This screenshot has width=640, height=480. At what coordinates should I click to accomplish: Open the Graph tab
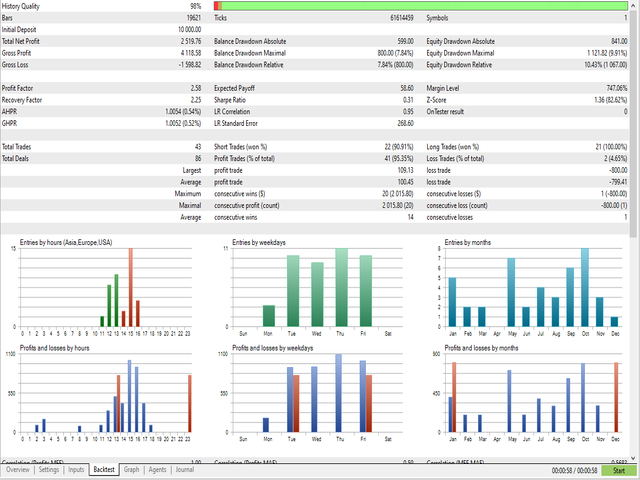132,469
